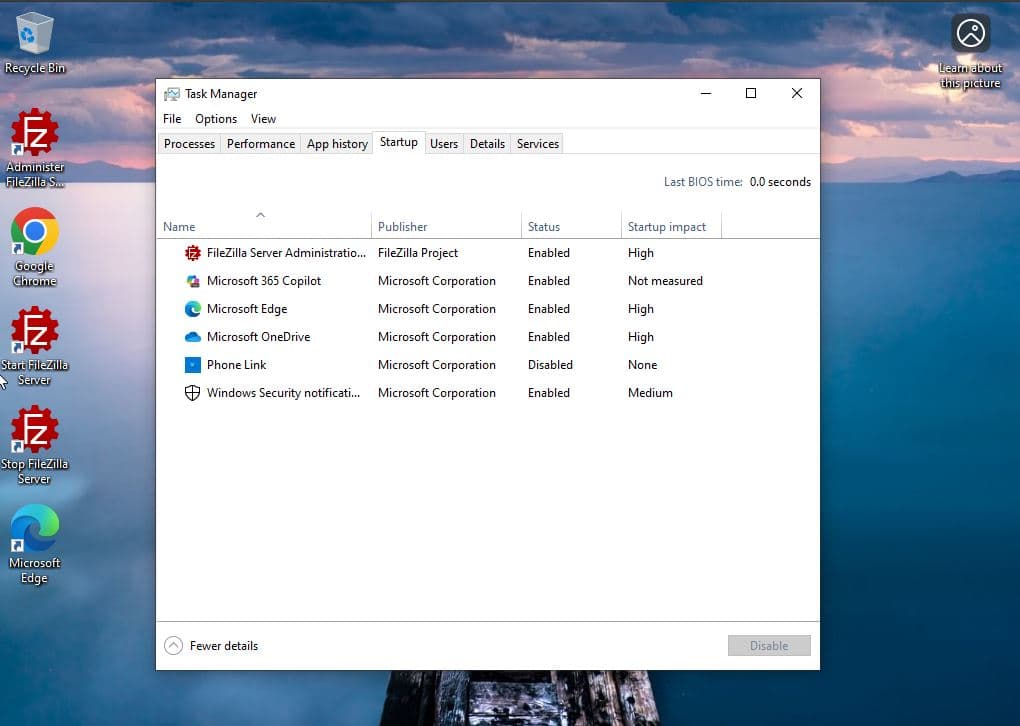Switch to the Performance tab

click(x=261, y=144)
